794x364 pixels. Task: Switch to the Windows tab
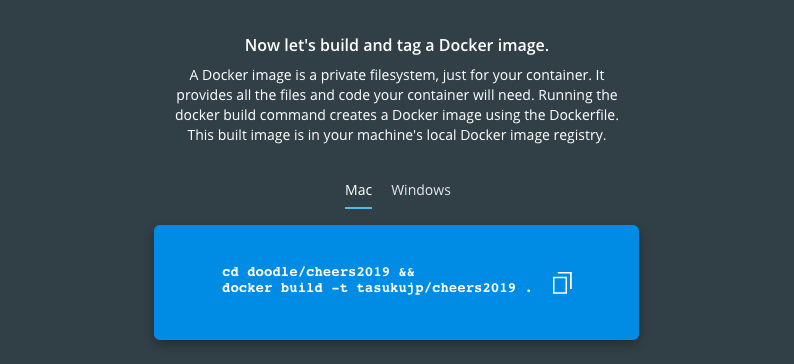pos(421,190)
